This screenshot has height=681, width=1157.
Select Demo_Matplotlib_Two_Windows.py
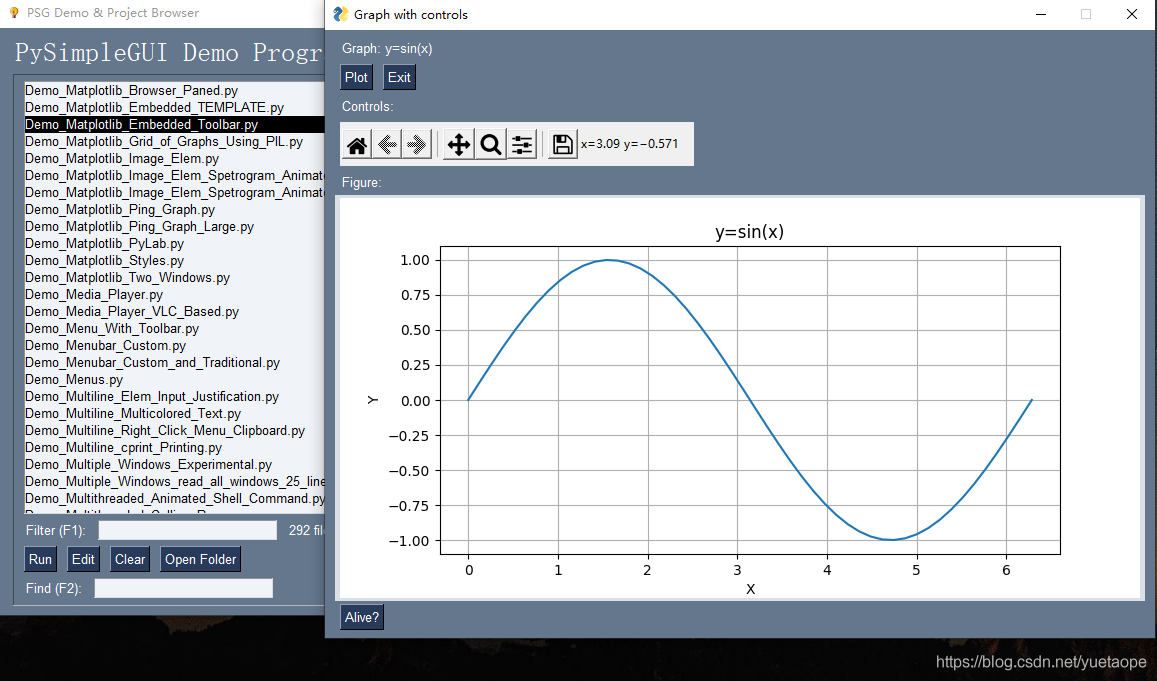(x=174, y=277)
